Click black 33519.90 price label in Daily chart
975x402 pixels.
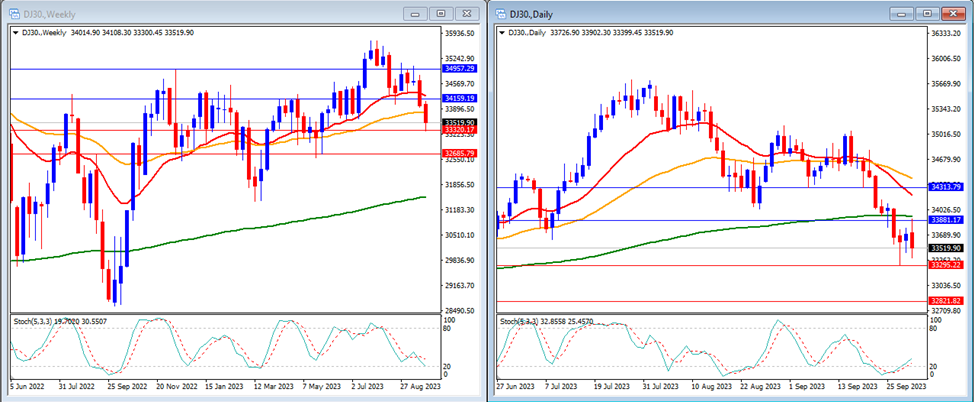945,248
